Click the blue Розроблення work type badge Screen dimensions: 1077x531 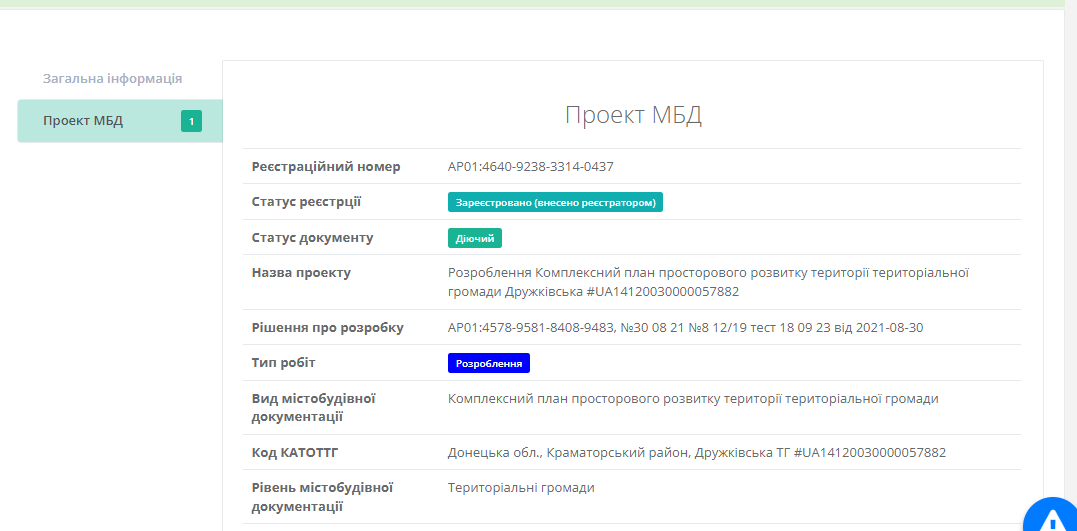coord(488,363)
